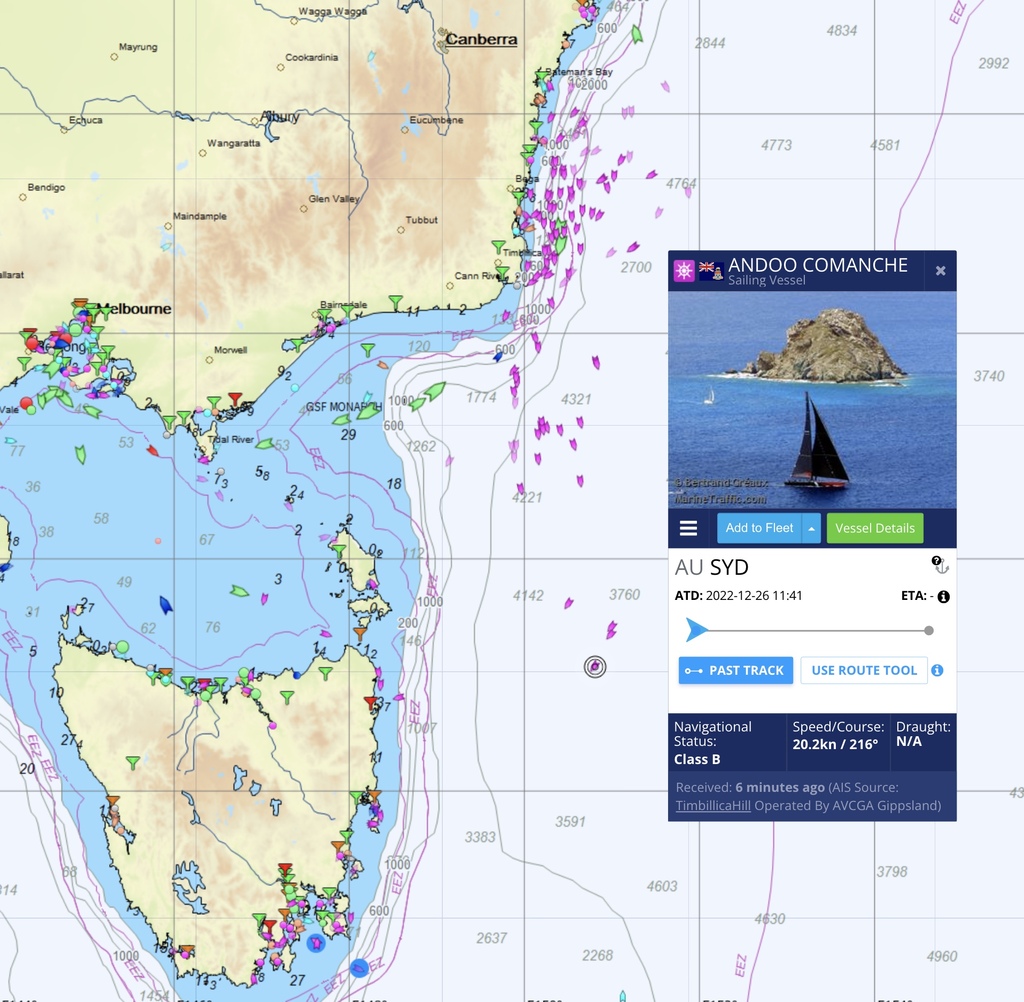Click the Wagga Wagga town label
1024x1002 pixels.
(x=332, y=11)
